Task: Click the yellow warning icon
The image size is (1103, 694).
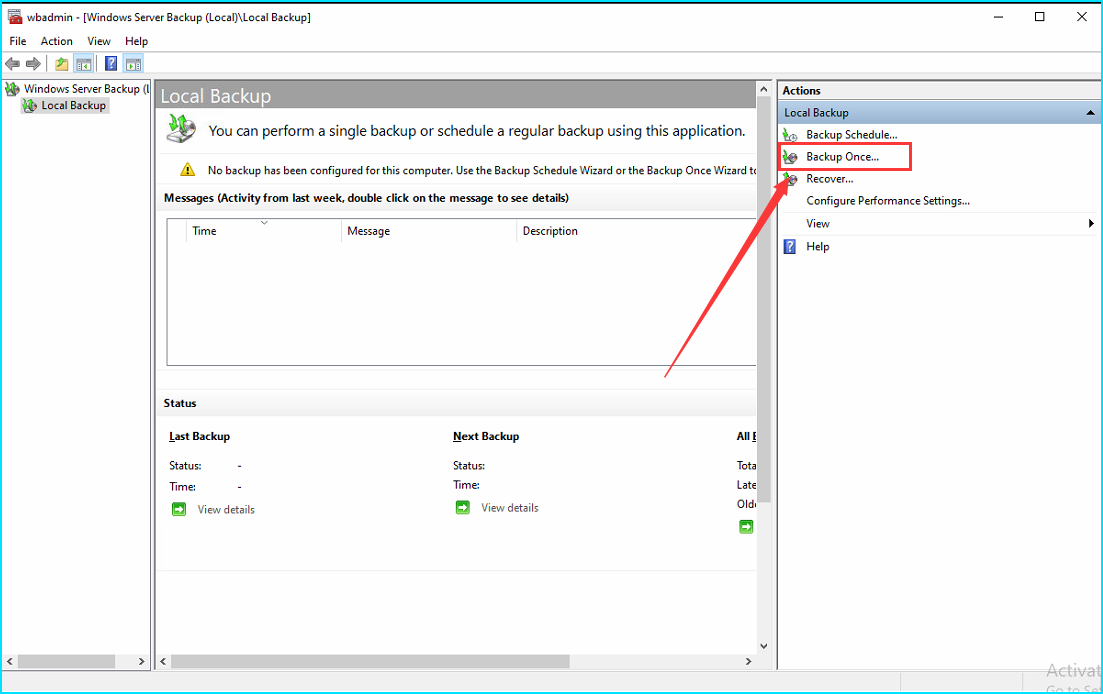Action: [187, 169]
